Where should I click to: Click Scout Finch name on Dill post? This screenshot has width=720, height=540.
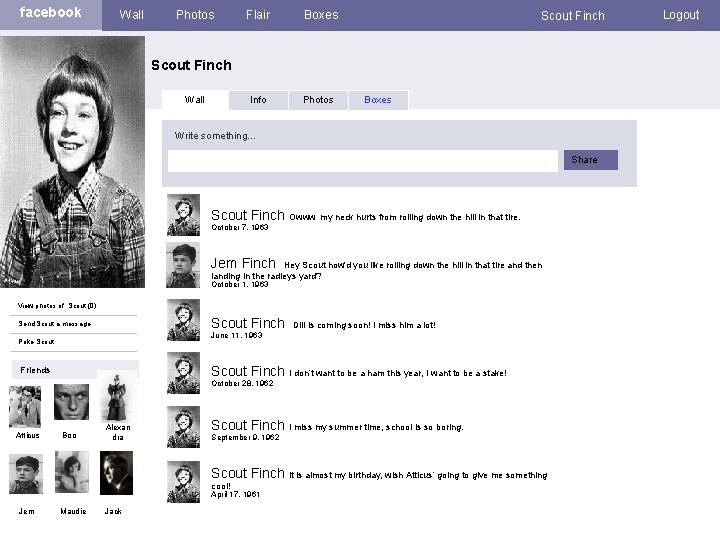[248, 323]
